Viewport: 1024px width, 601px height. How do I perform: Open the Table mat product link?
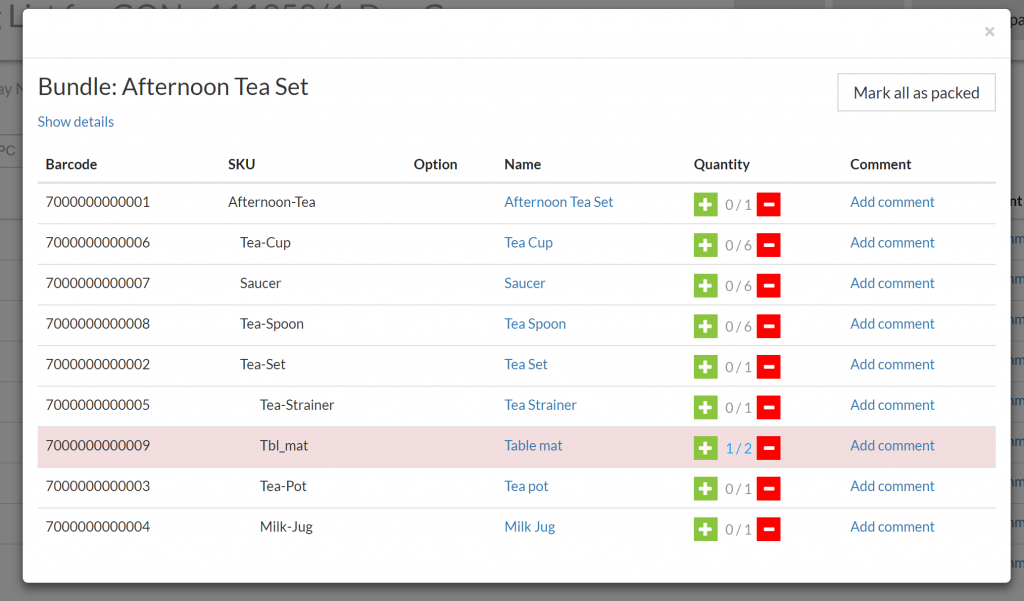point(533,446)
